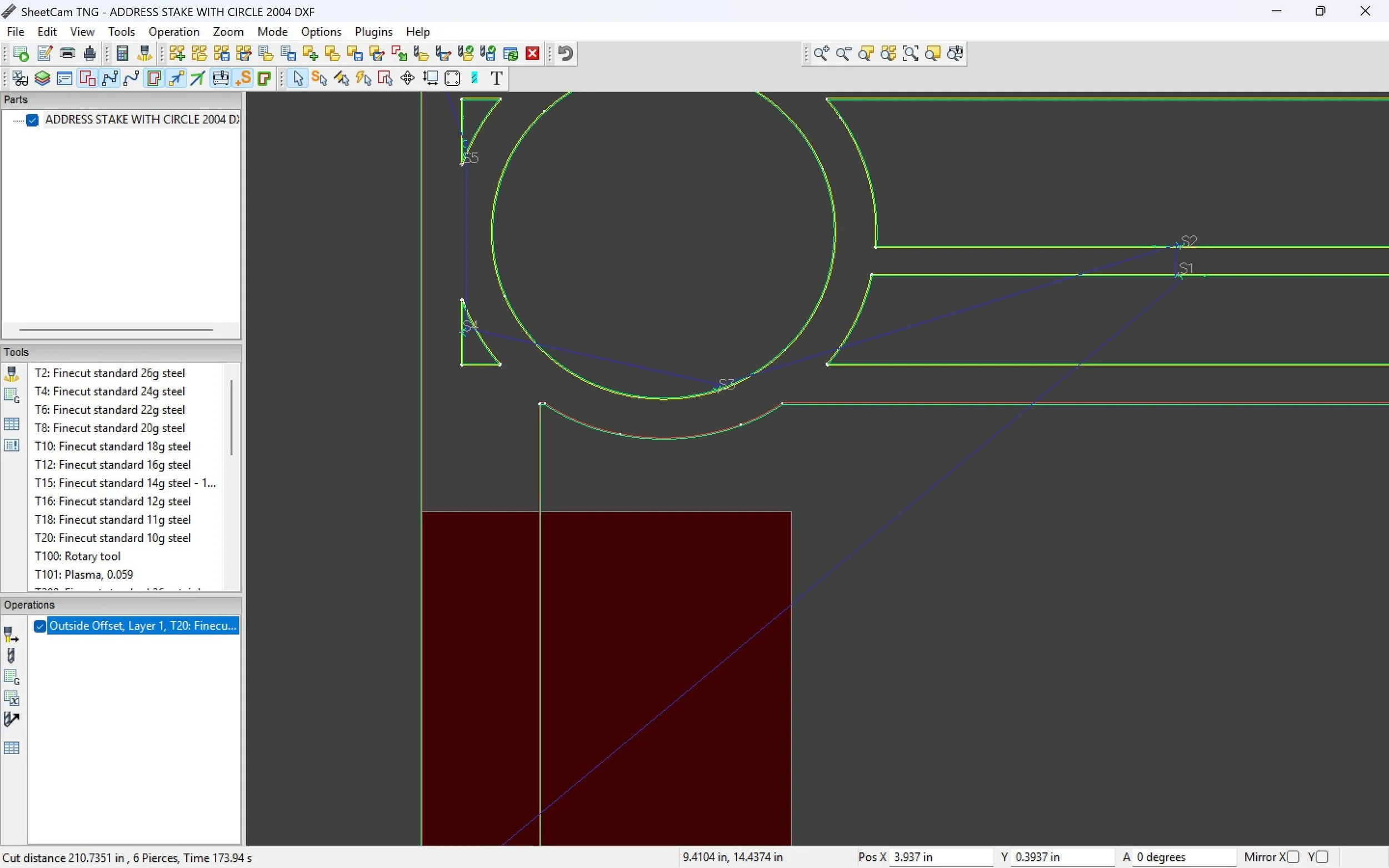Enable the Mirror X checkbox
Screen dimensions: 1389x868
(1292, 856)
